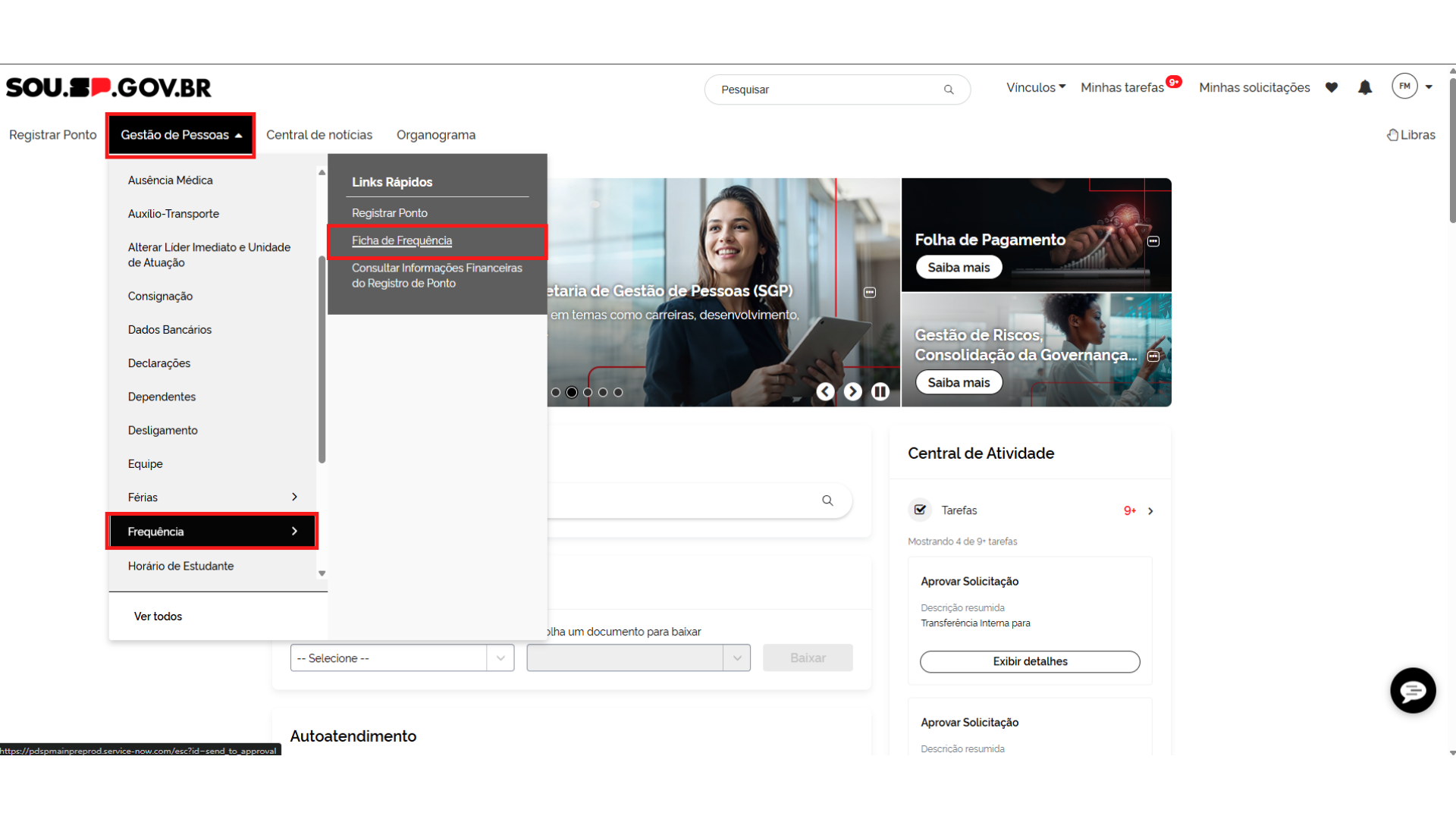Go to previous carousel slide

click(x=825, y=391)
